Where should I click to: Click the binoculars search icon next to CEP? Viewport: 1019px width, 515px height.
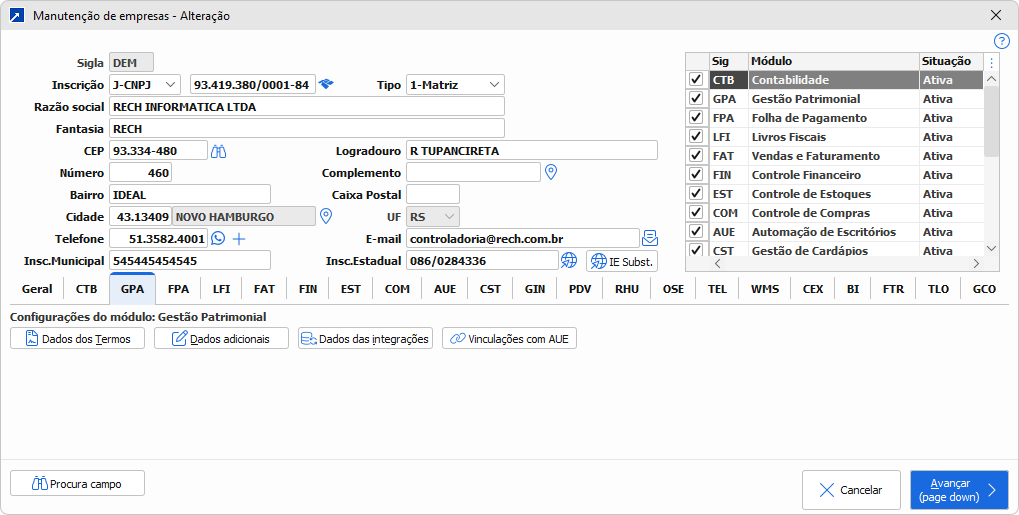click(x=219, y=151)
